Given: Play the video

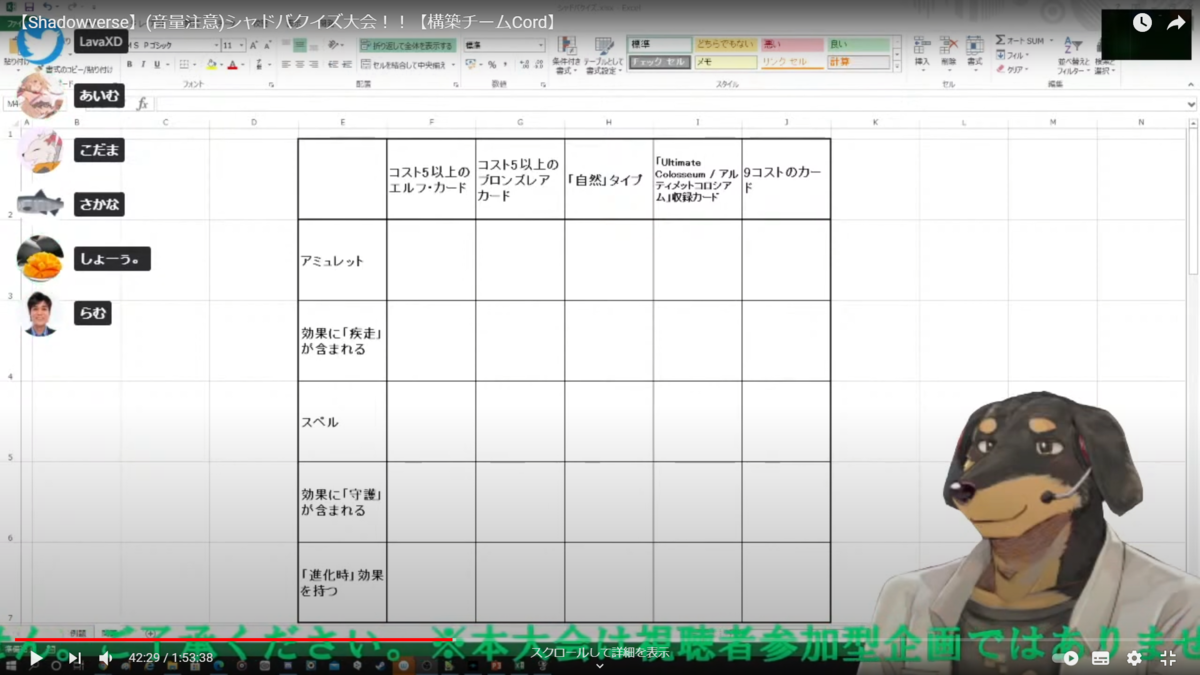Looking at the screenshot, I should (x=36, y=658).
